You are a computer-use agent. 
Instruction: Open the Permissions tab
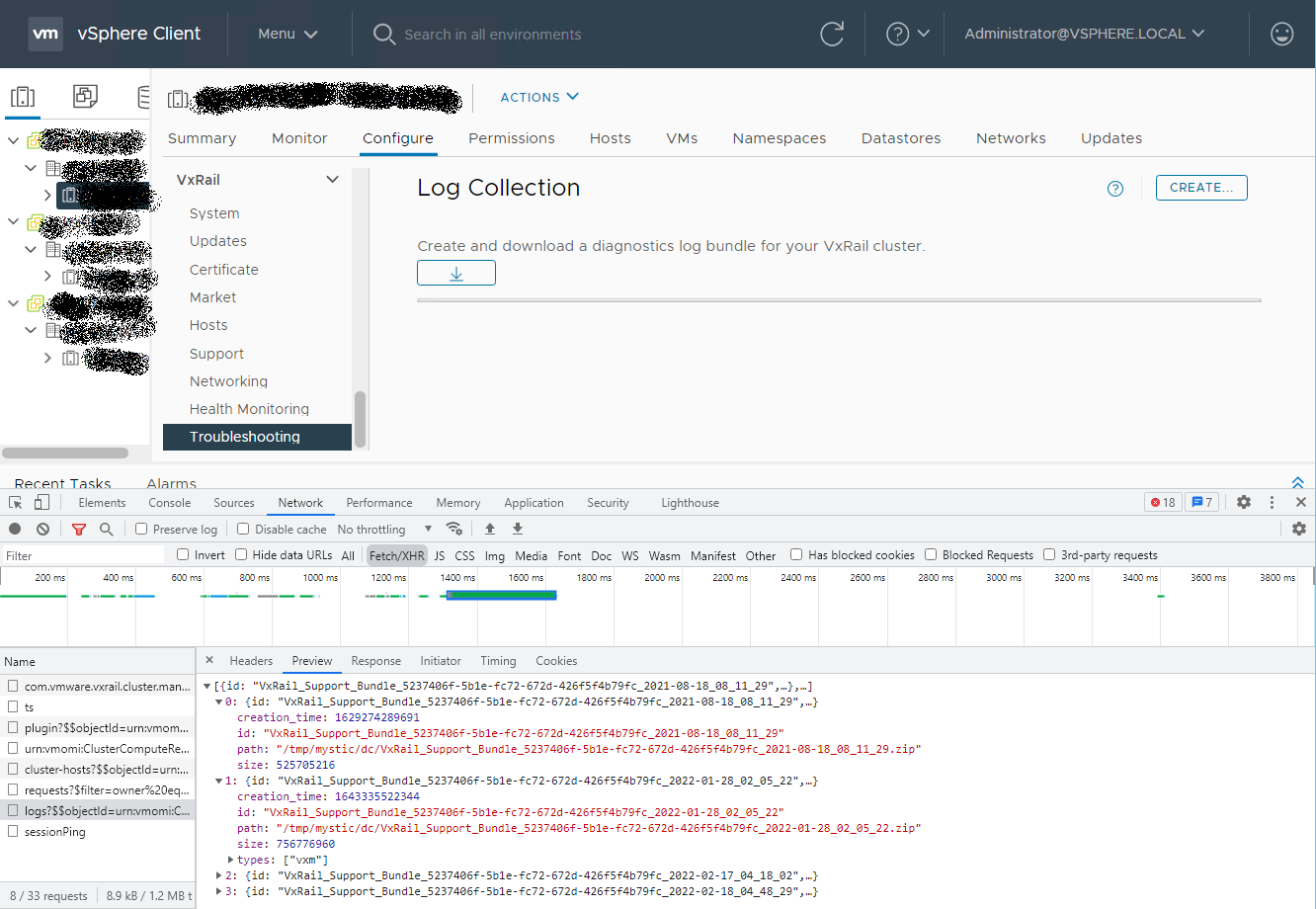tap(511, 137)
